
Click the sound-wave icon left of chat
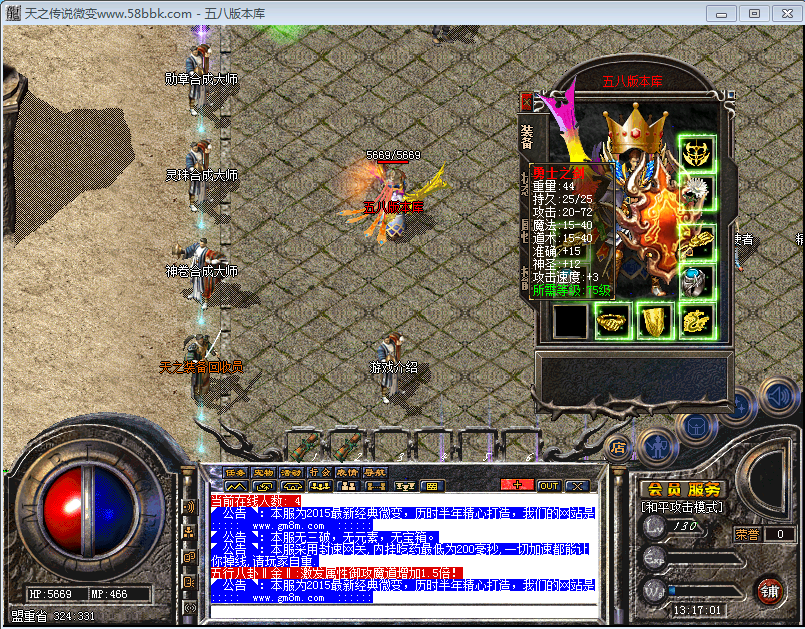pyautogui.click(x=189, y=507)
